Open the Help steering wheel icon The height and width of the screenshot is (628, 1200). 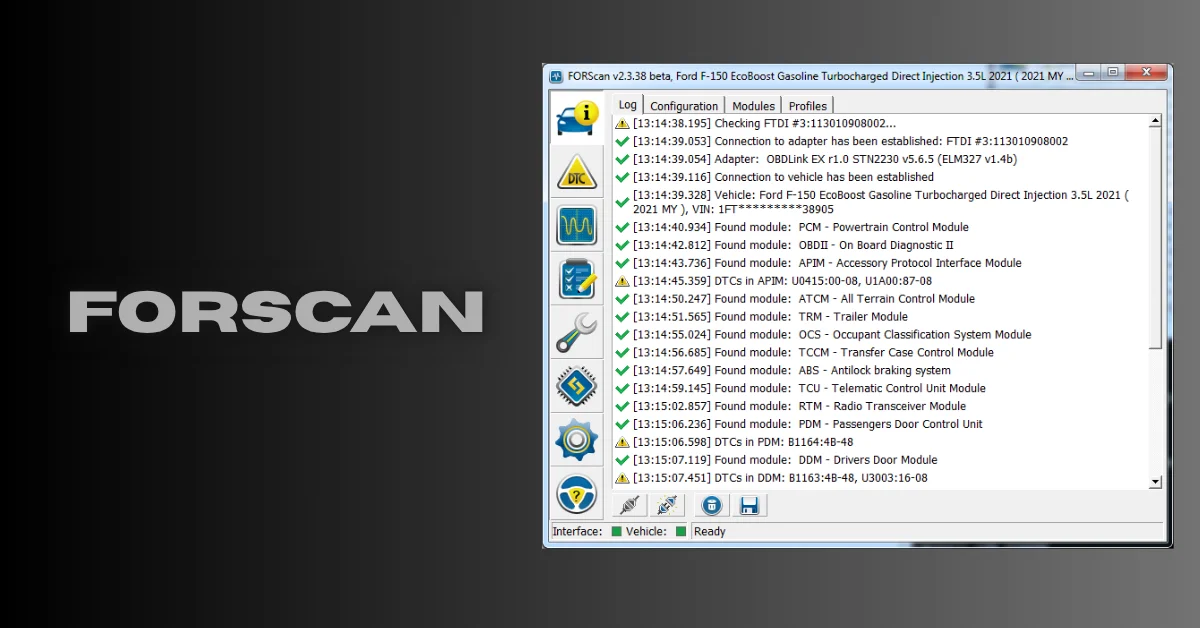[577, 494]
